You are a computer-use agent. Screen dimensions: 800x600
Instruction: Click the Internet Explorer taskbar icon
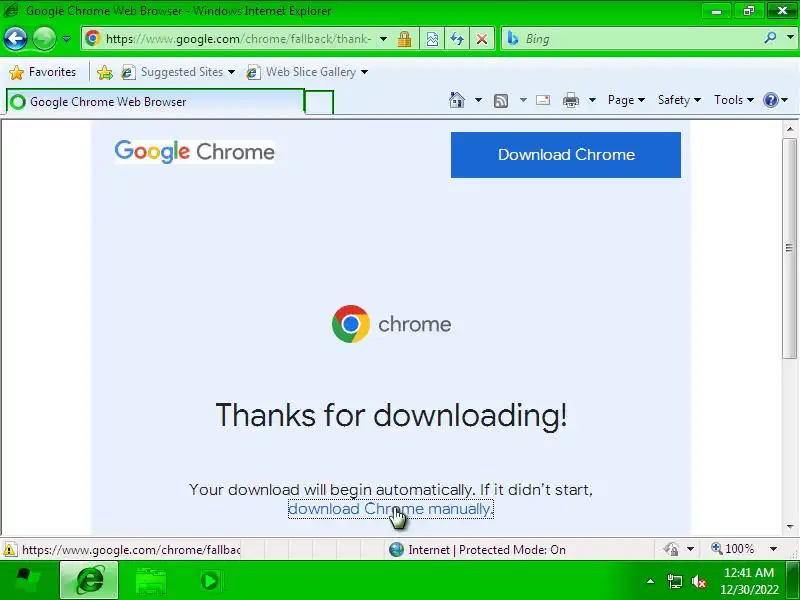click(89, 581)
